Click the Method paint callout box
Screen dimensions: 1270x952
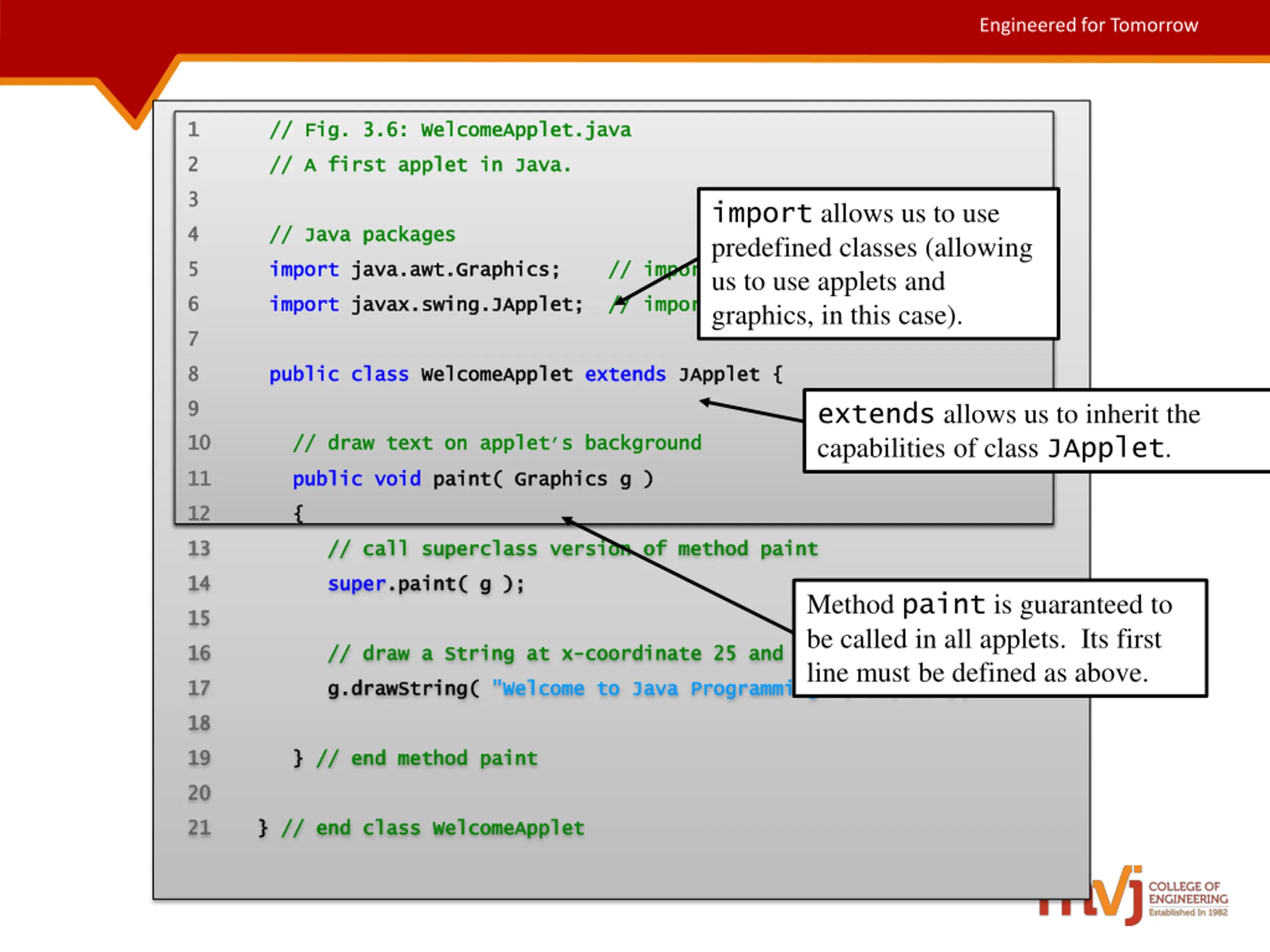tap(1000, 638)
